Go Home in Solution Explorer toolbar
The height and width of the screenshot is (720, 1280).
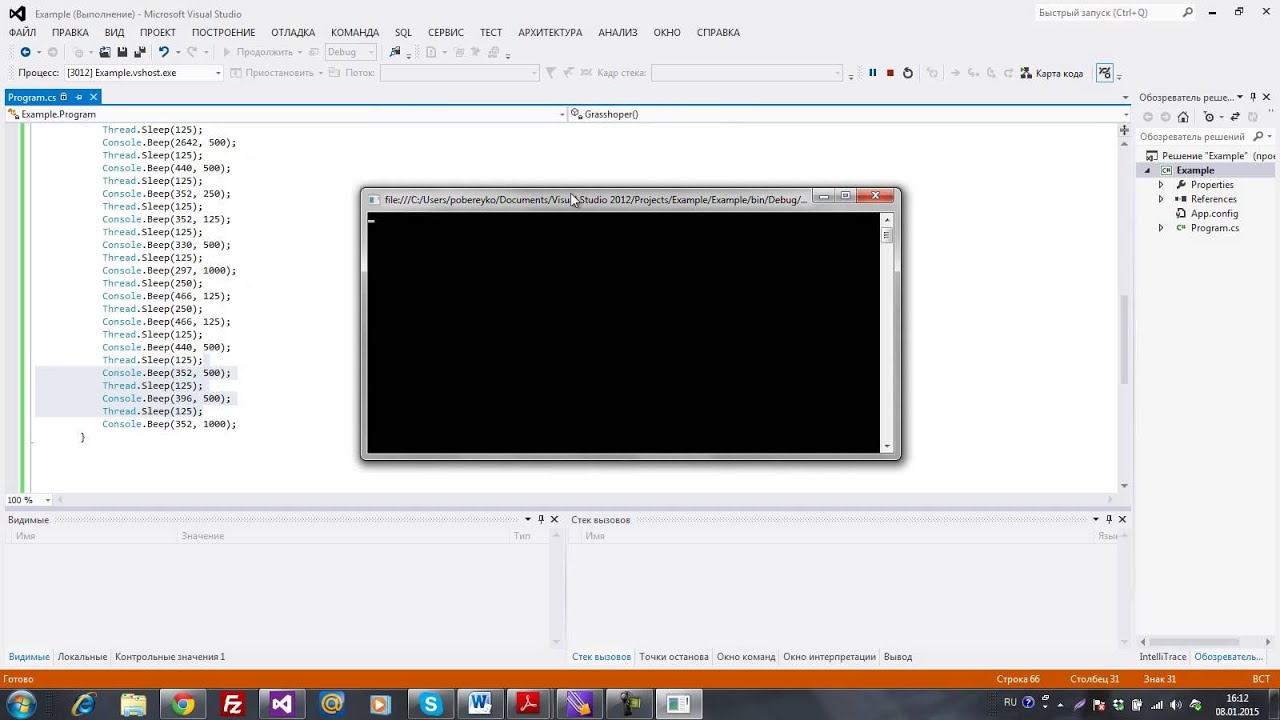coord(1183,117)
